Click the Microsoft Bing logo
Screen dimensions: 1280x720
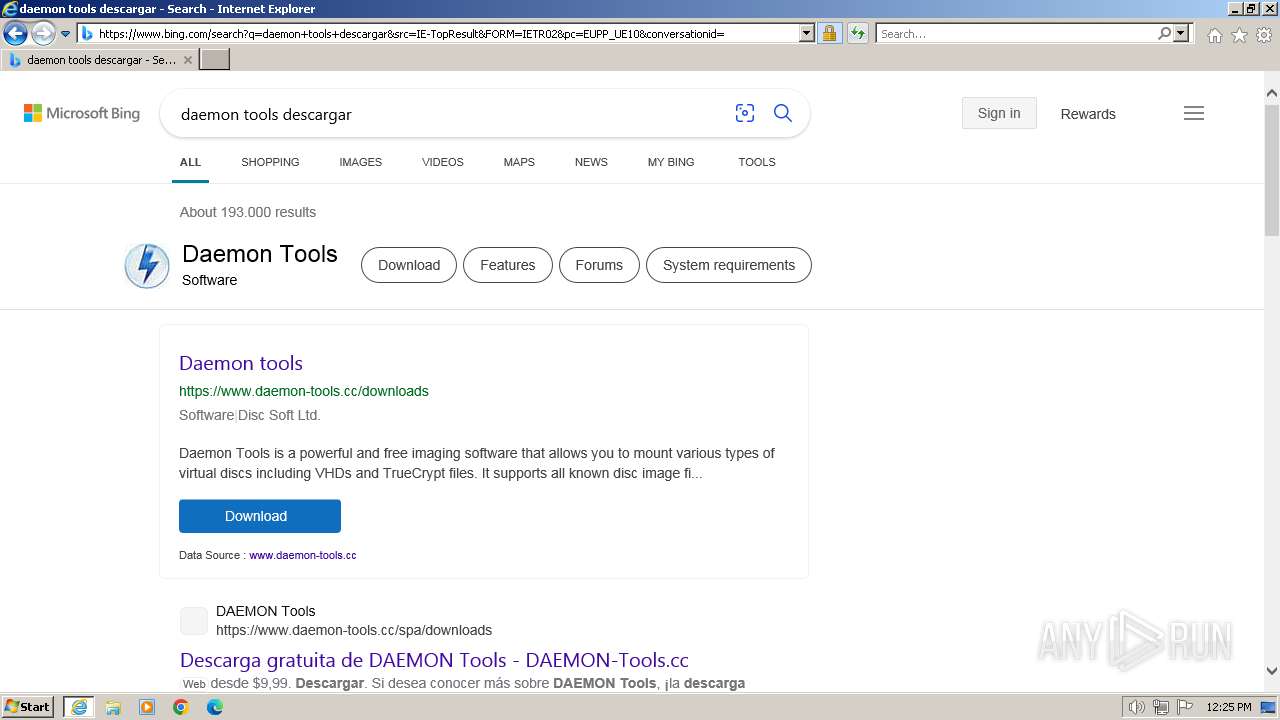[82, 113]
